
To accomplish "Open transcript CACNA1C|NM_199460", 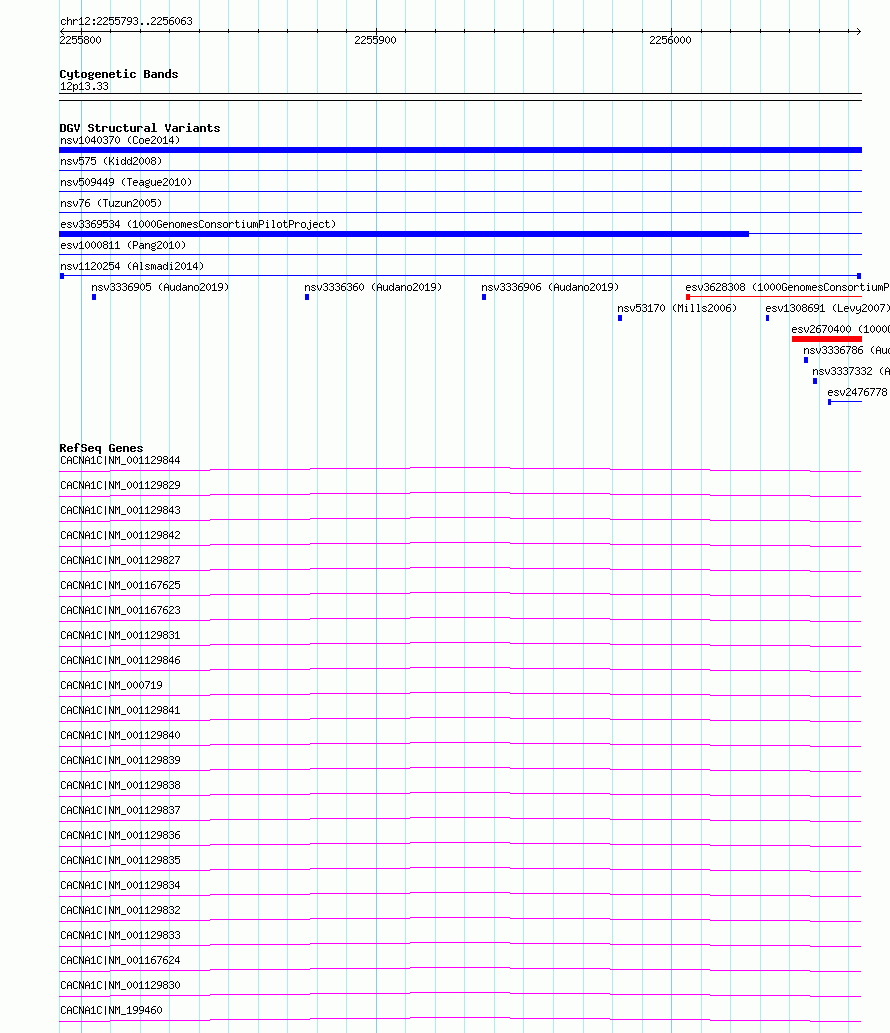I will (x=111, y=1011).
